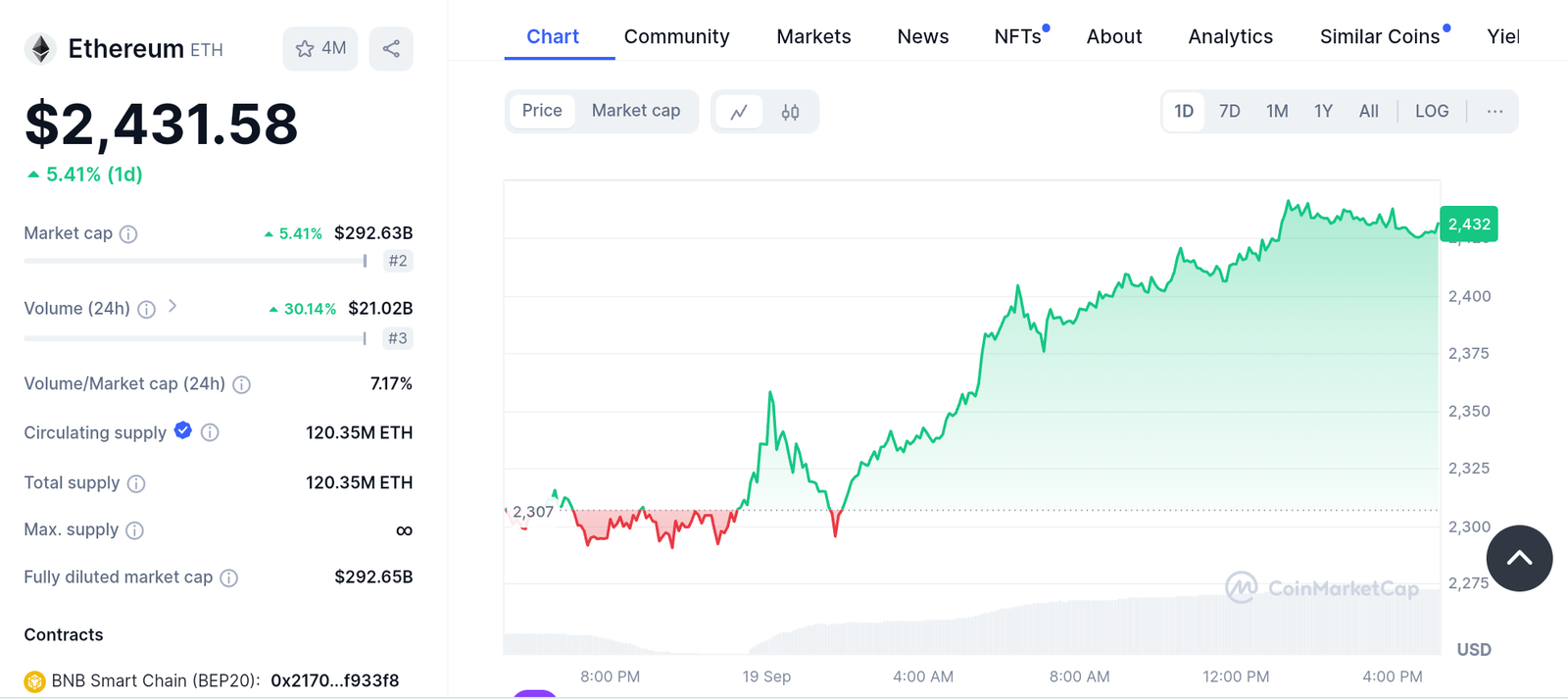Screen dimensions: 1568x700
Task: Open Market cap info tooltip icon
Action: 128,234
